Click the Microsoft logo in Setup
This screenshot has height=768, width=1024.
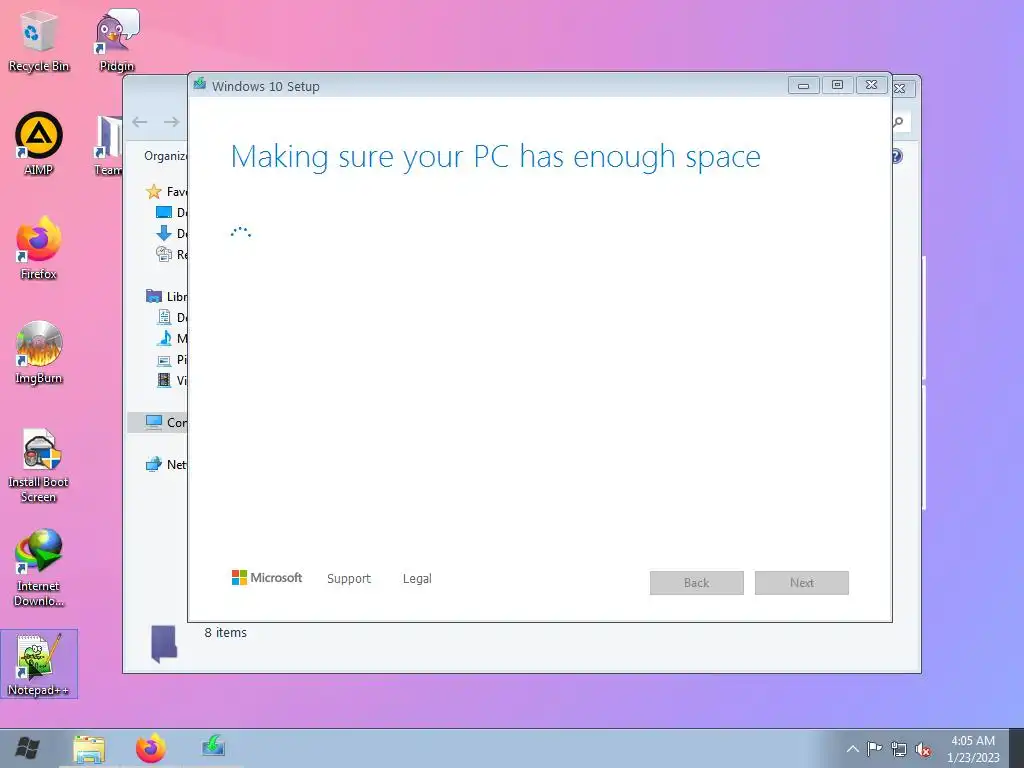tap(266, 578)
